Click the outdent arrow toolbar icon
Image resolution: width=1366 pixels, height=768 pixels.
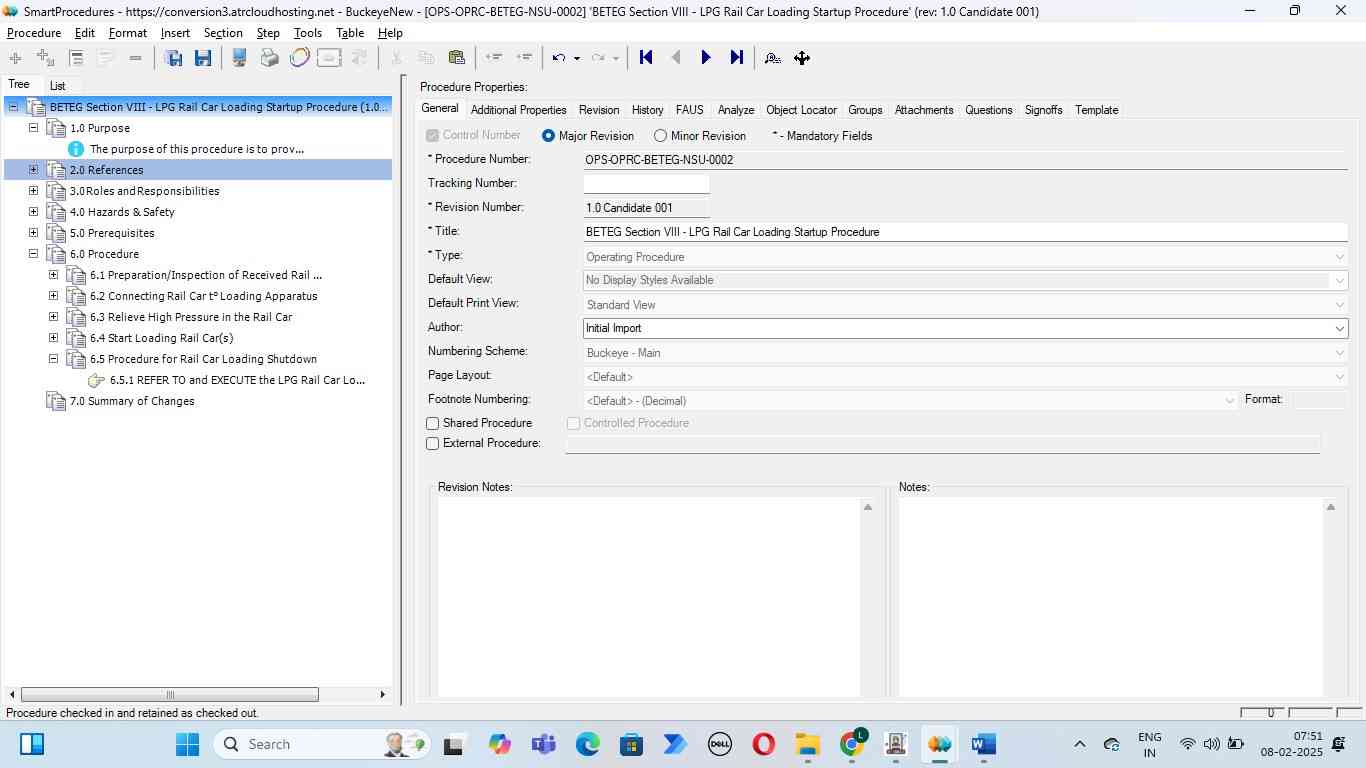[493, 58]
